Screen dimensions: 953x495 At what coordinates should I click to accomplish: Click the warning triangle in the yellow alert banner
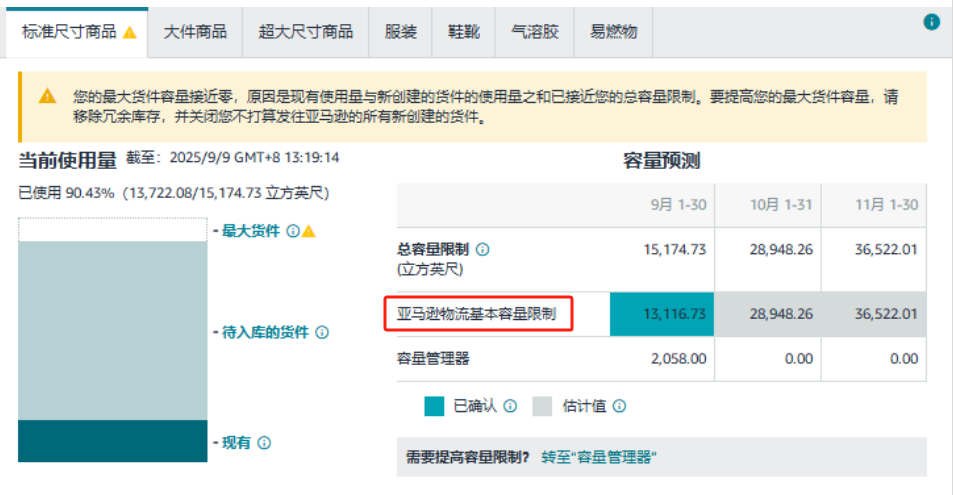tap(47, 97)
